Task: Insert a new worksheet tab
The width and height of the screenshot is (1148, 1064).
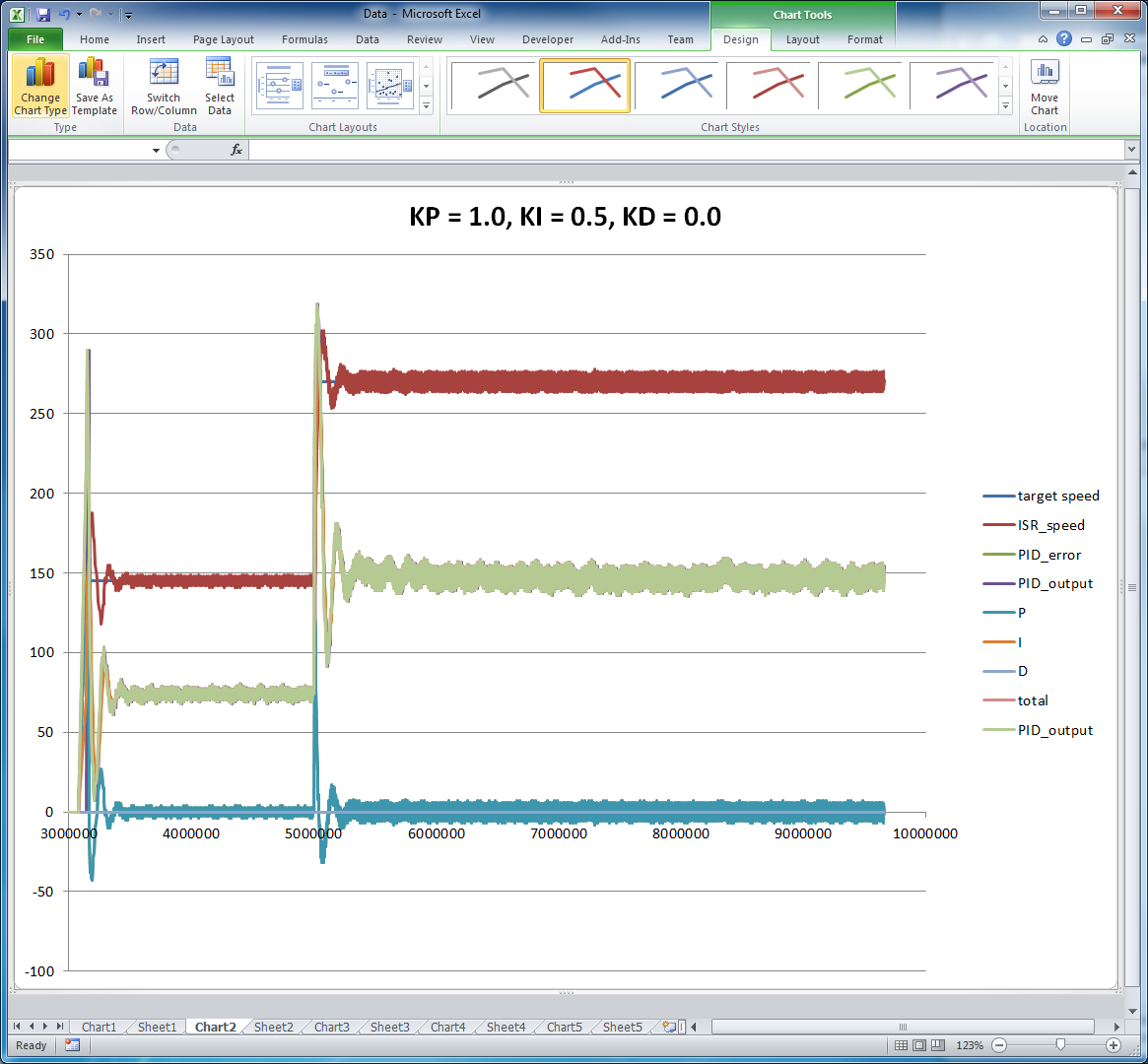Action: coord(668,1027)
